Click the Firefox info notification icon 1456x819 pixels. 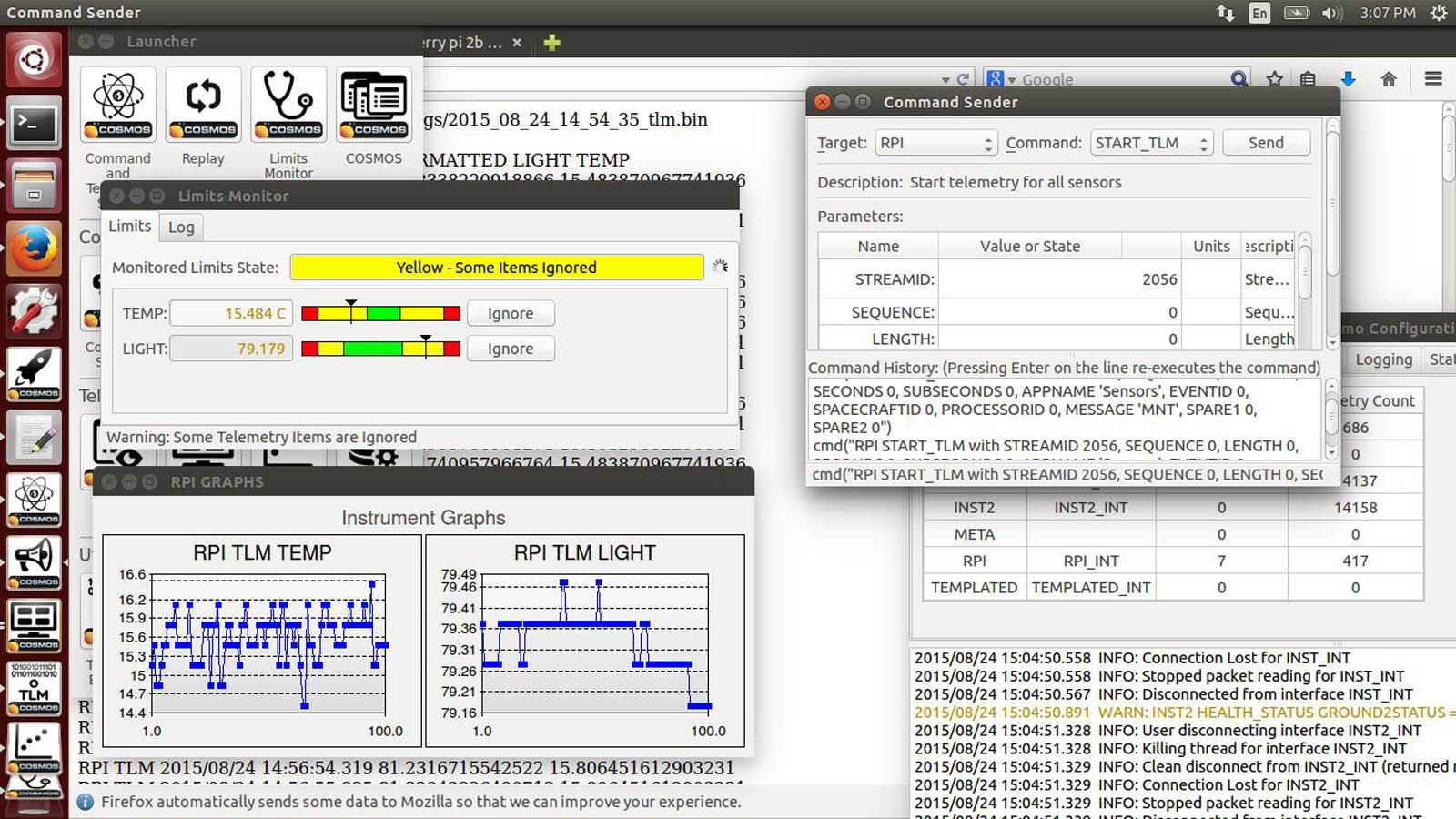pos(86,802)
